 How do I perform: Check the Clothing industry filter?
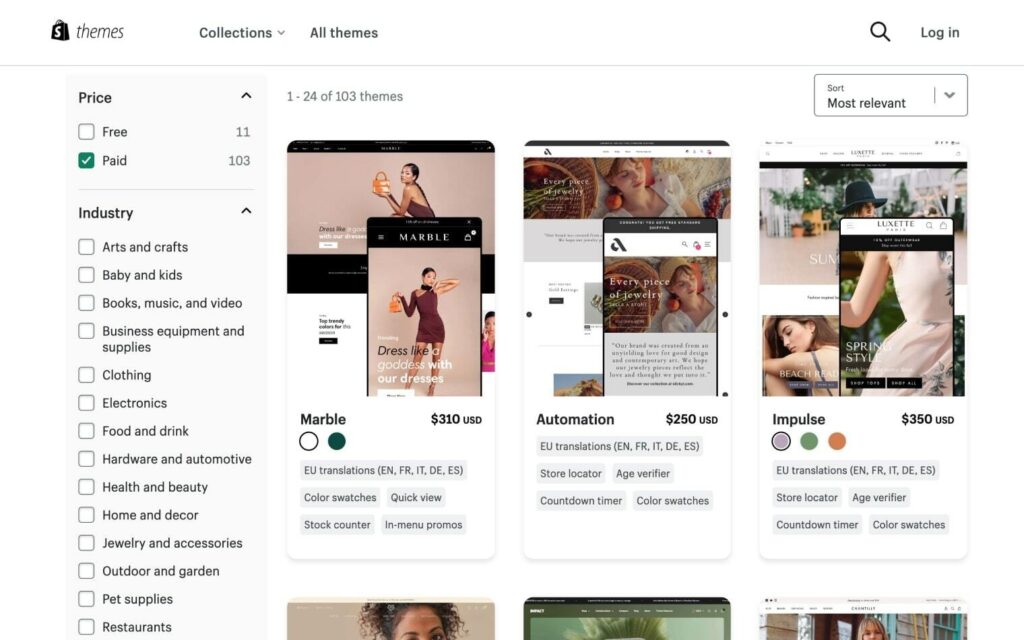click(x=86, y=375)
